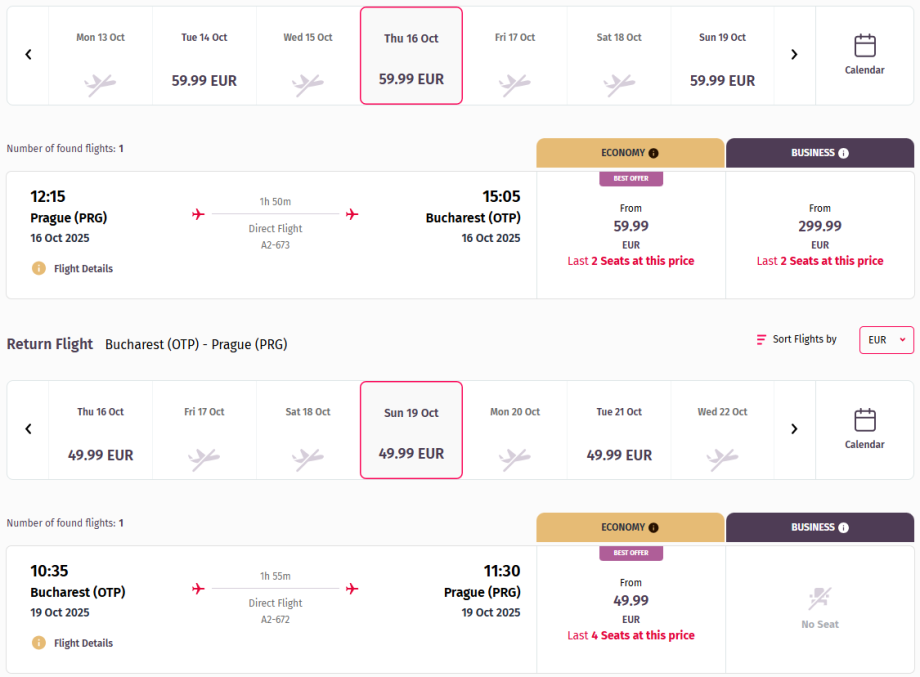Screen dimensions: 920x677
Task: Click the info icon beside Prague Flight Details
Action: (x=39, y=268)
